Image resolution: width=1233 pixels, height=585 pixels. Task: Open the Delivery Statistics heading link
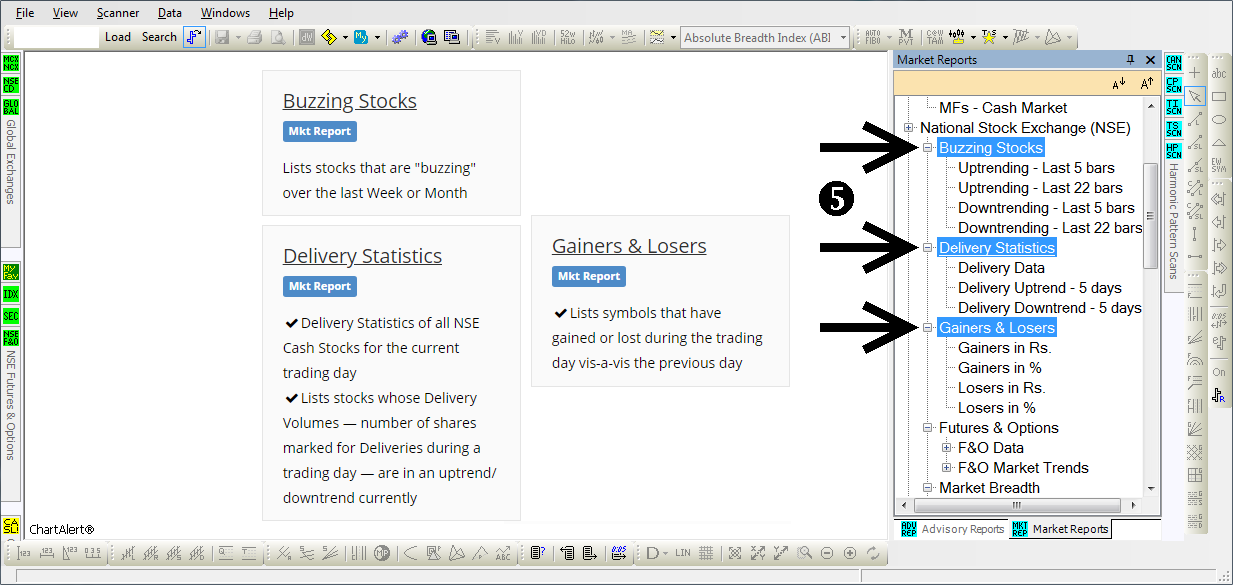pyautogui.click(x=362, y=256)
